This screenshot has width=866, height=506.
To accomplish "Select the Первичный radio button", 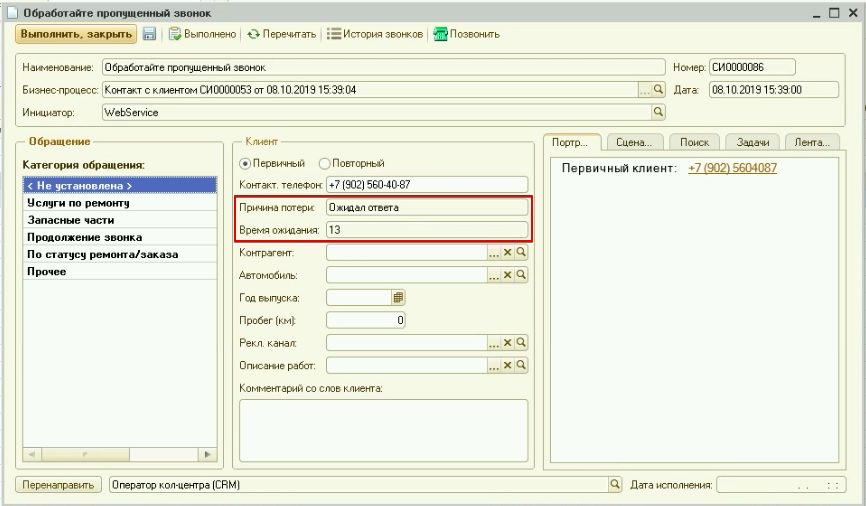I will (244, 163).
